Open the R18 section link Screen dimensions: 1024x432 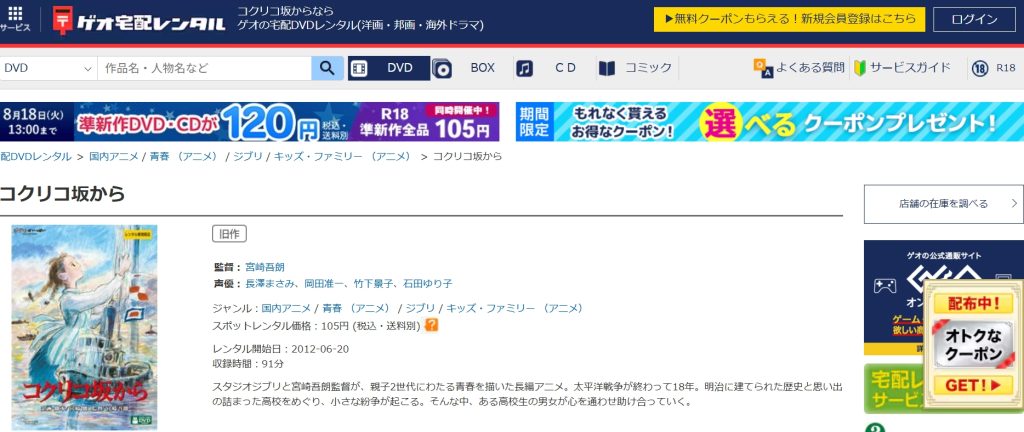tap(1006, 68)
